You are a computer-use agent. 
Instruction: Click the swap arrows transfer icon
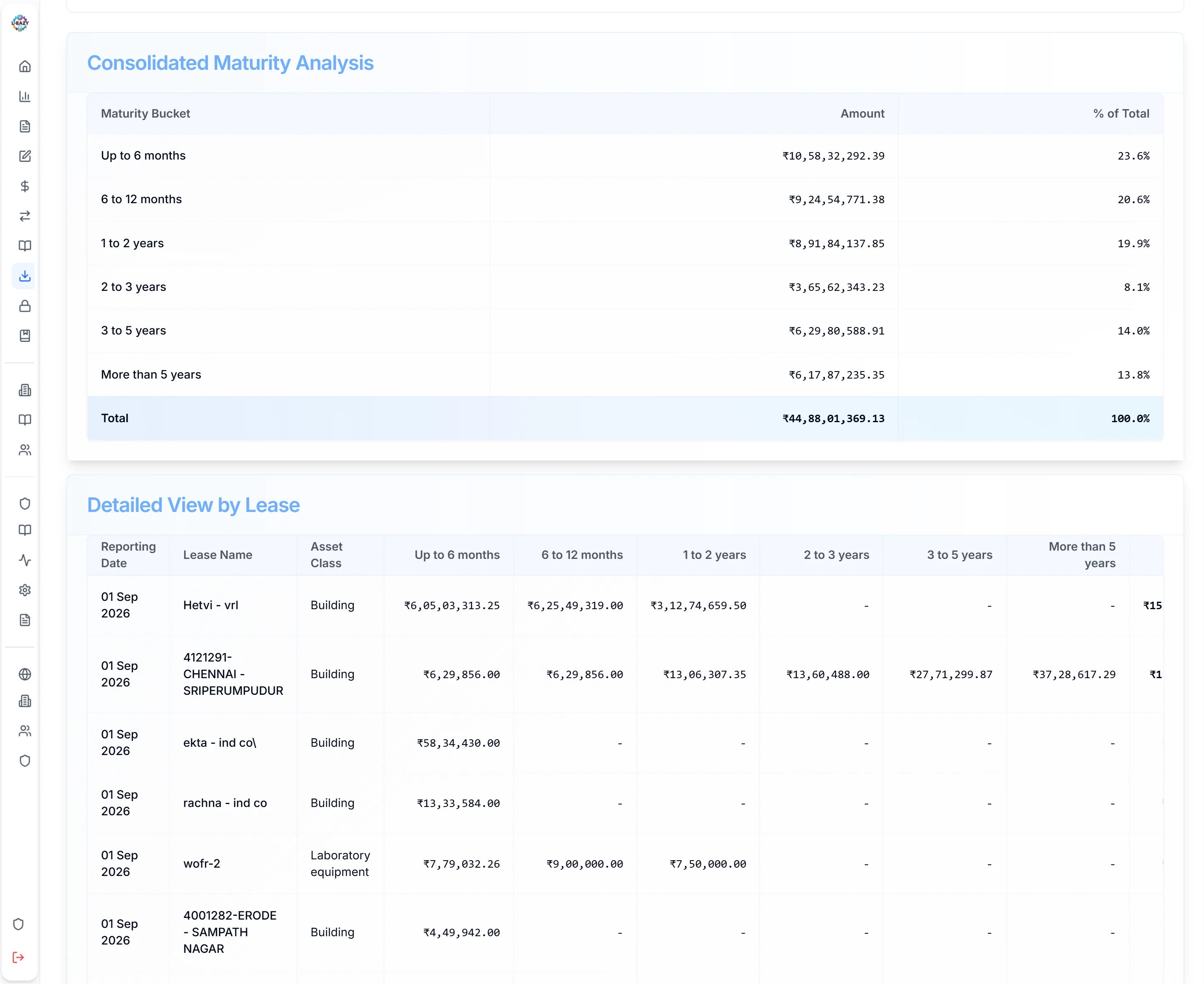pos(25,216)
